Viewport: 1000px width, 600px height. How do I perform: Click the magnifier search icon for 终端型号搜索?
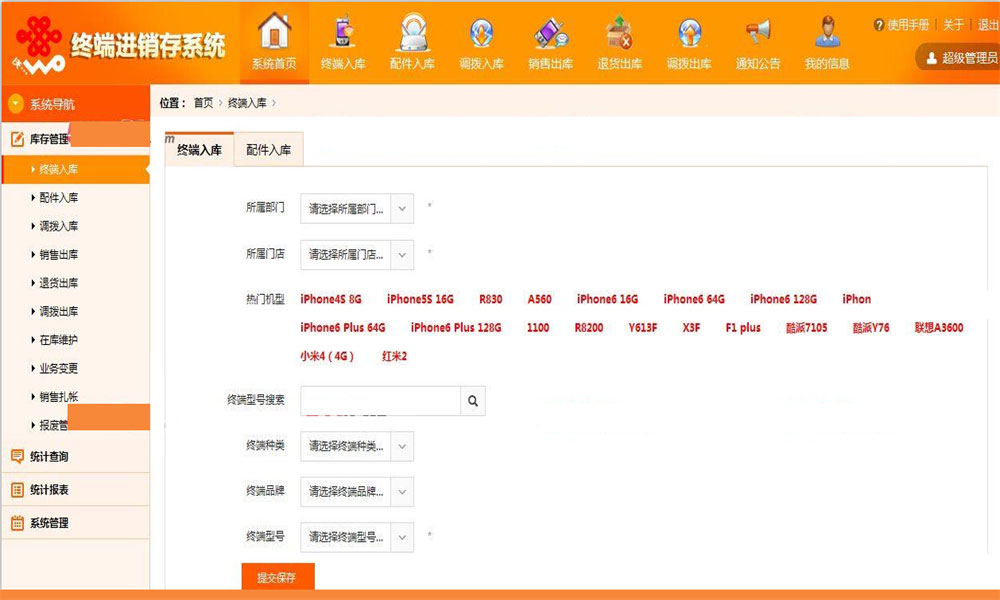point(472,401)
